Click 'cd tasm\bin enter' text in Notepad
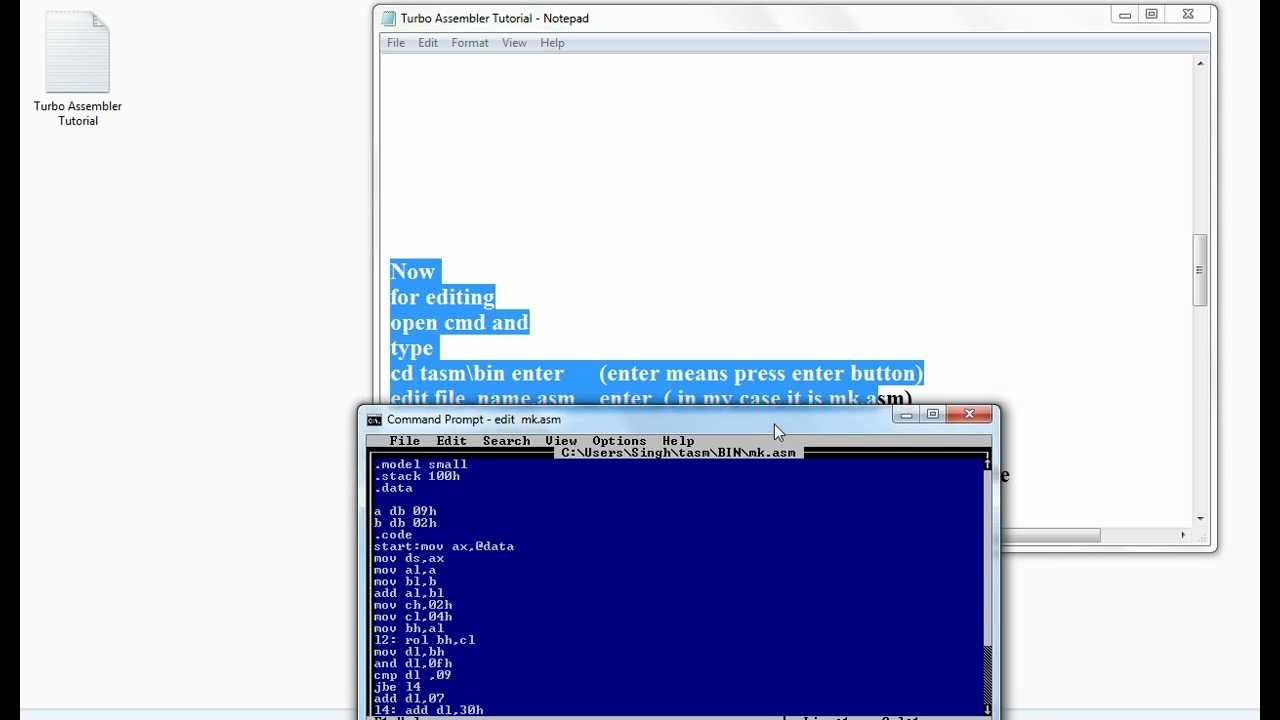Viewport: 1280px width, 720px height. pyautogui.click(x=477, y=373)
